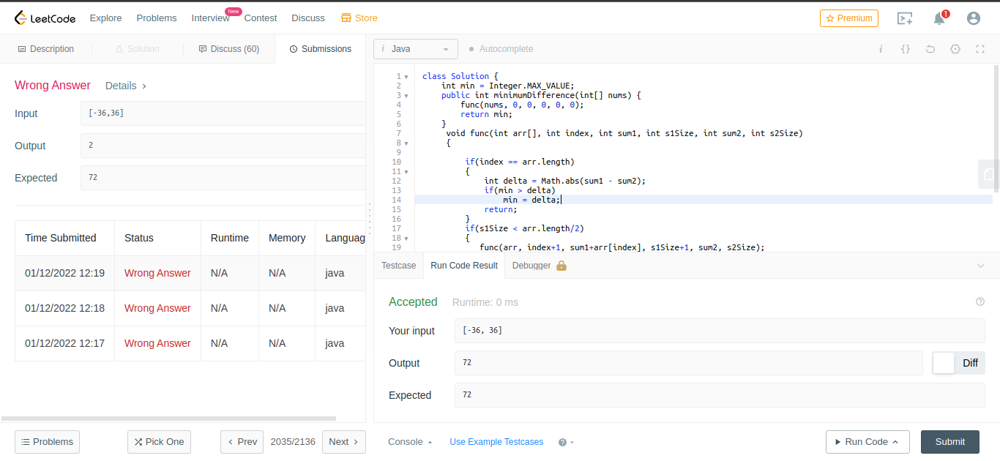
Task: Fold code at line 11 arrow
Action: pyautogui.click(x=406, y=172)
